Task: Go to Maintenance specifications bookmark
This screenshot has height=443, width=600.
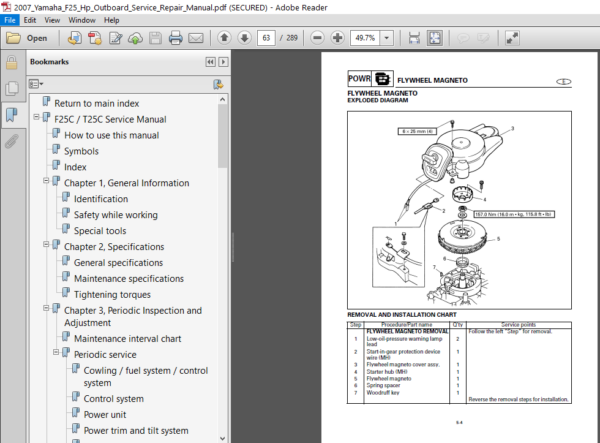Action: tap(129, 279)
